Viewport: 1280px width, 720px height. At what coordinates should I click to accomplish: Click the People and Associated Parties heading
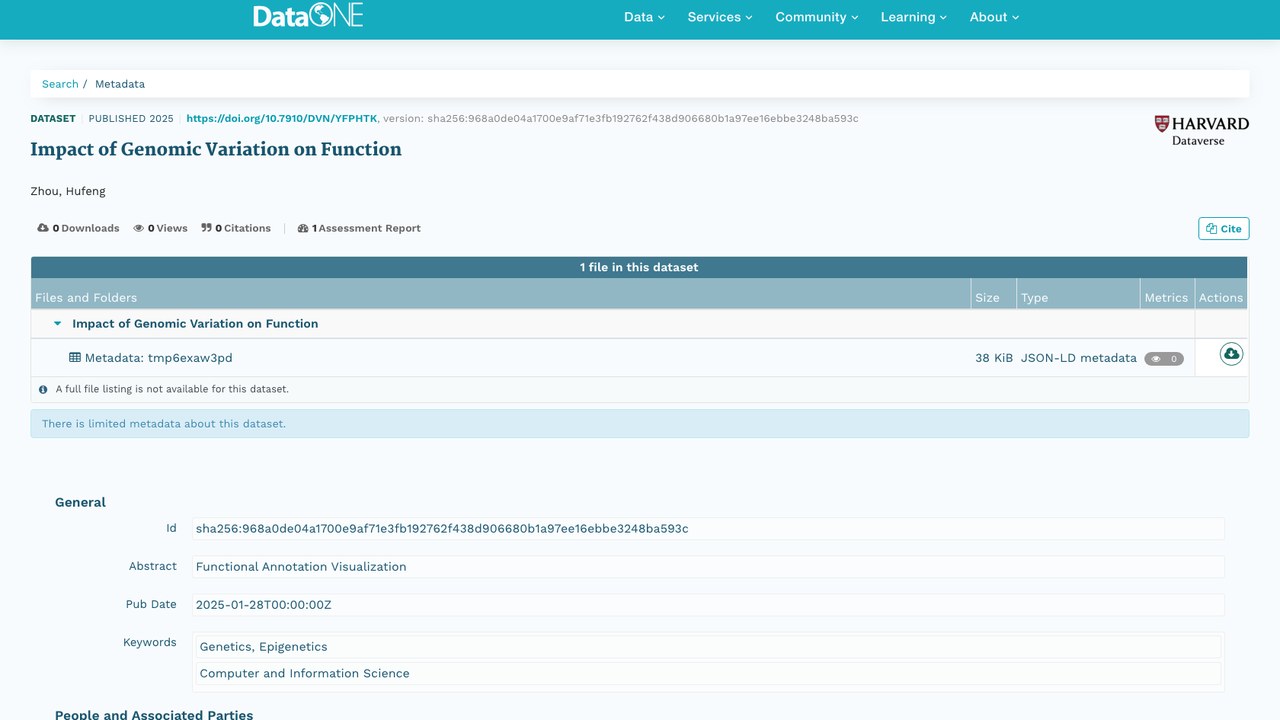tap(154, 714)
